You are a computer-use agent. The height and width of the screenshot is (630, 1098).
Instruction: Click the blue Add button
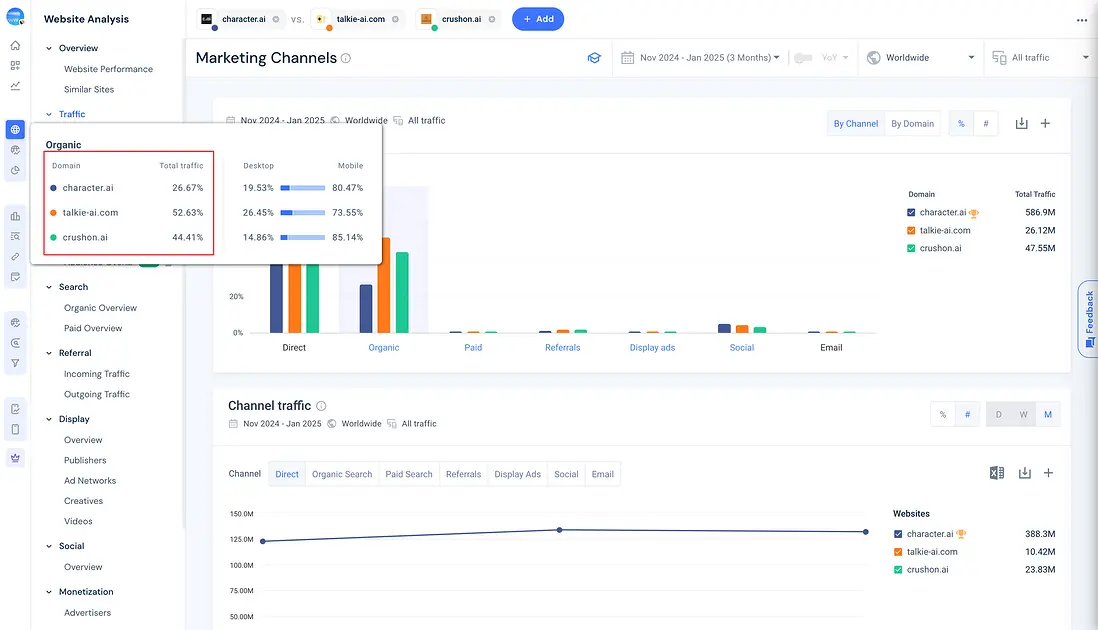538,19
